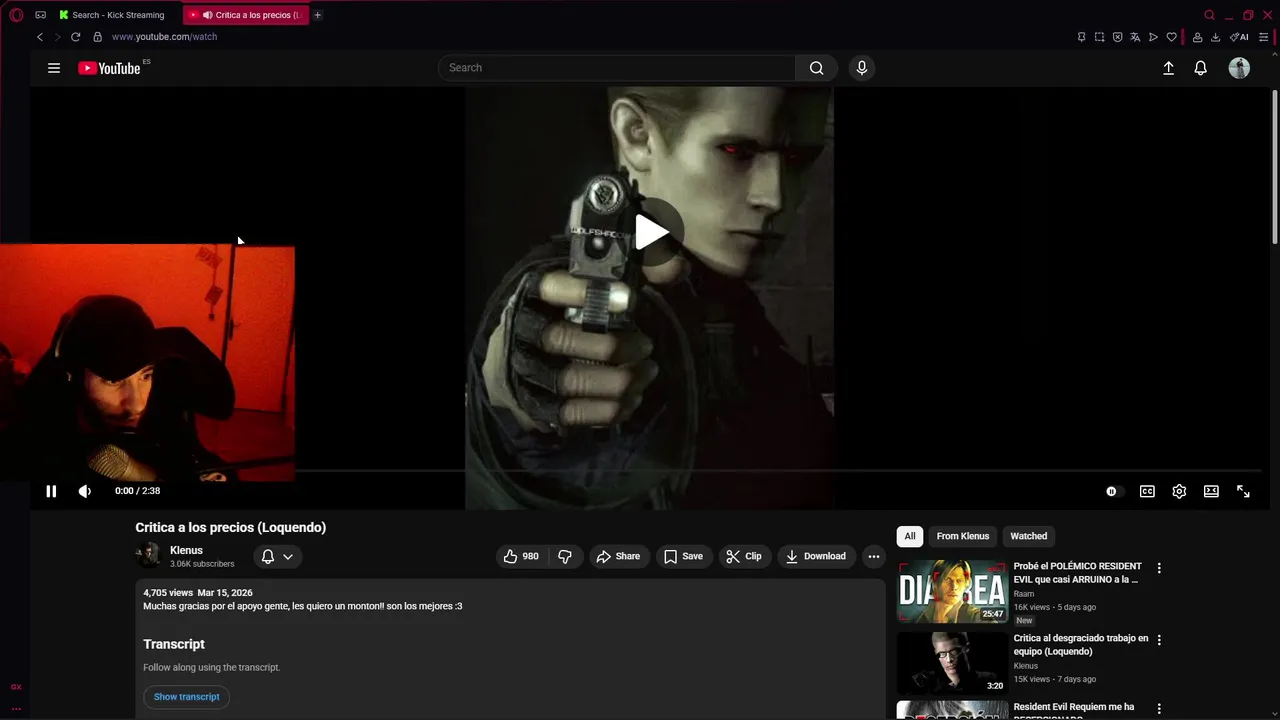The height and width of the screenshot is (720, 1280).
Task: Click the page vertical scrollbar
Action: [x=1275, y=166]
